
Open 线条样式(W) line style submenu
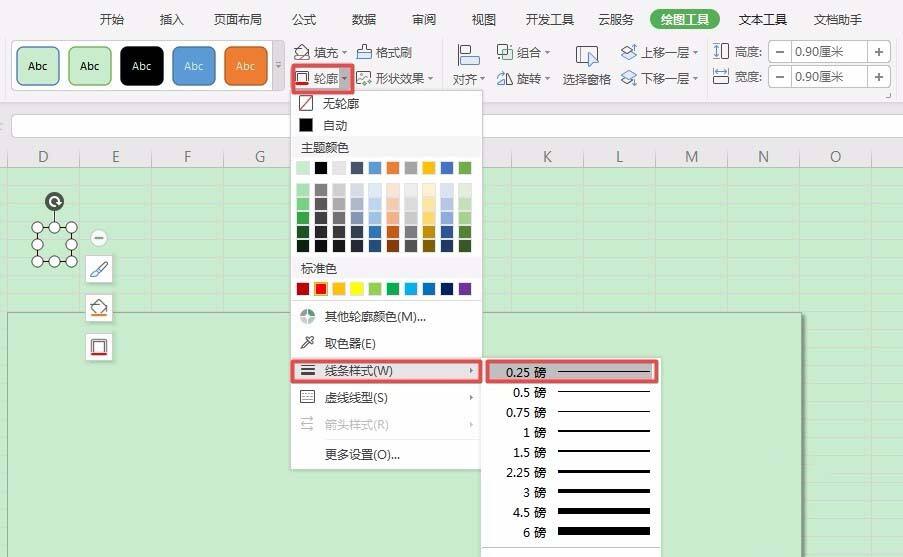[386, 371]
